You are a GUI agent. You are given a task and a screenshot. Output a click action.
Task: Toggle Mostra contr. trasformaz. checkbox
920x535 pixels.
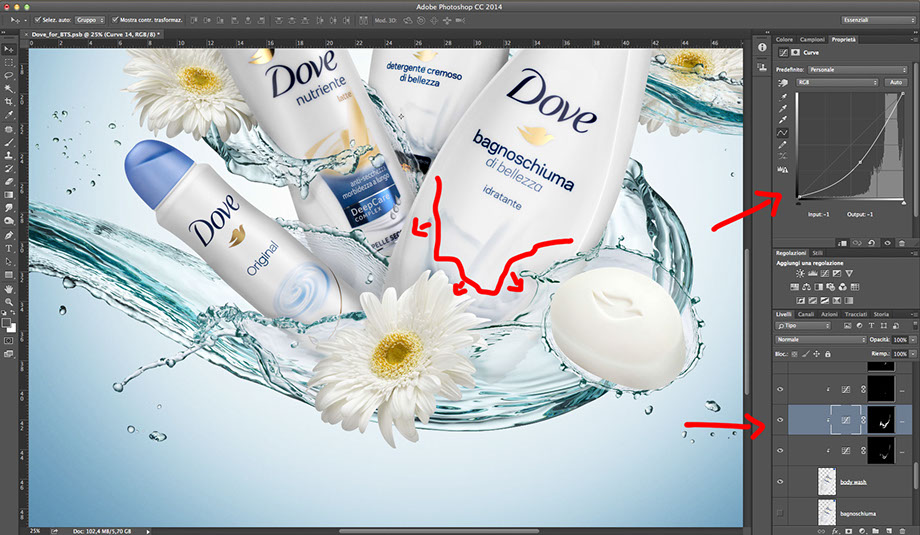click(115, 20)
